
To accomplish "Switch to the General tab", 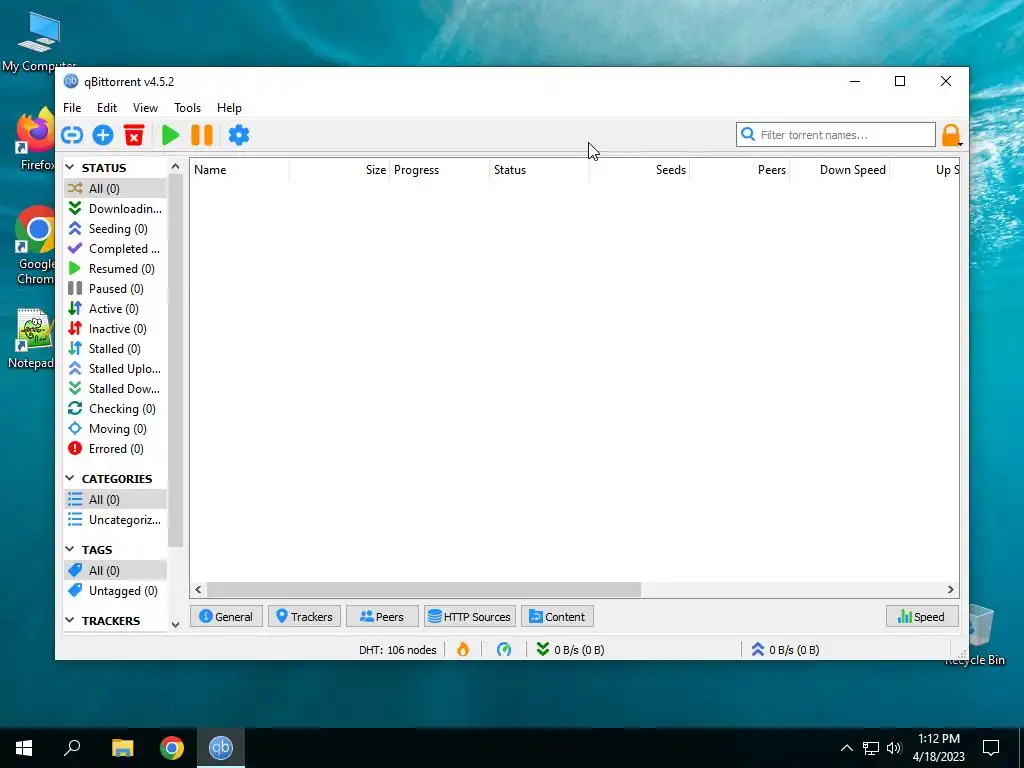I will tap(226, 616).
